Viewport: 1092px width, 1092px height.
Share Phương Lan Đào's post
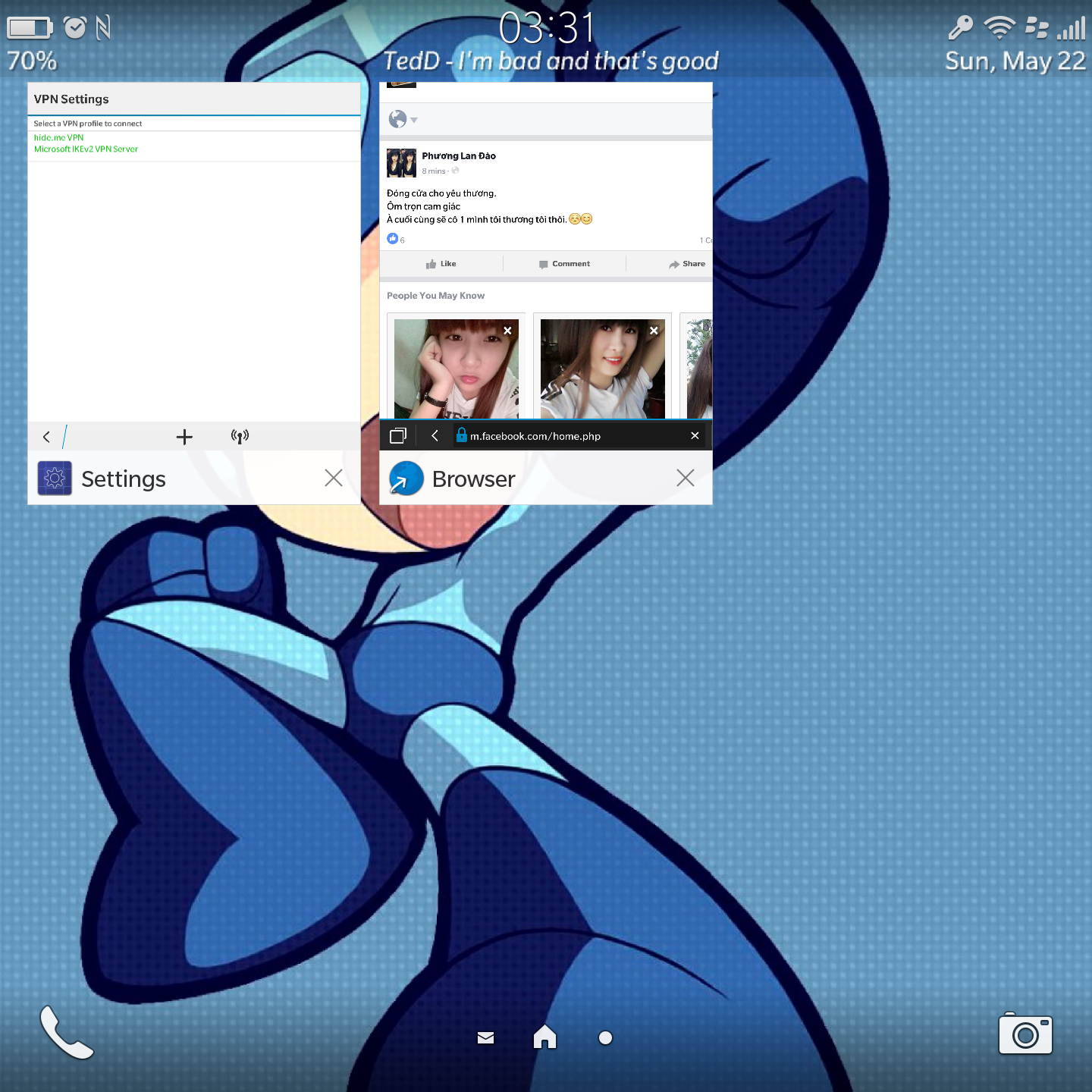687,264
